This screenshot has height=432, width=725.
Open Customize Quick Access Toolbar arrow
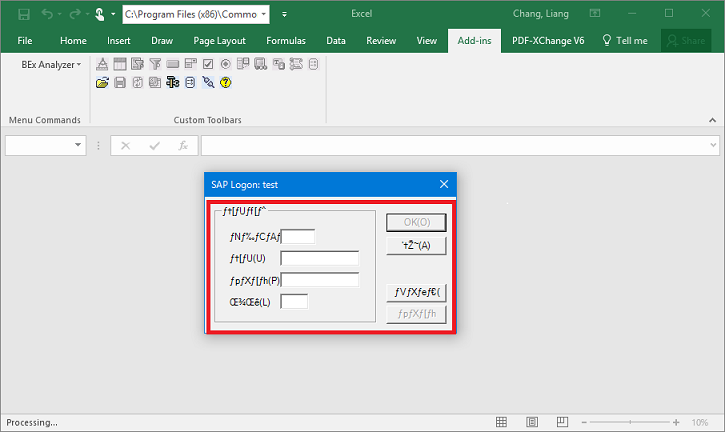pos(284,14)
